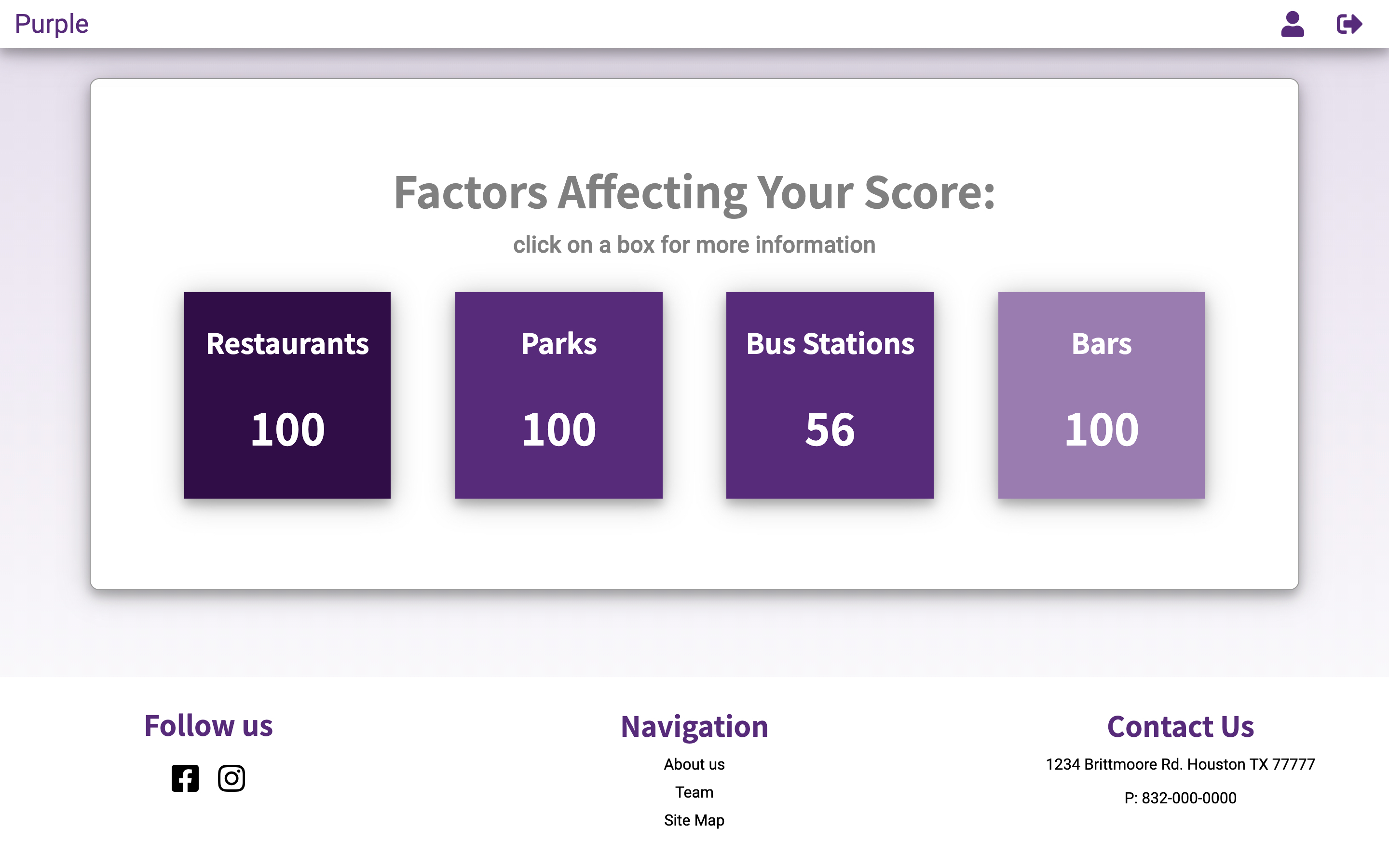Go to the About us link
This screenshot has height=868, width=1389.
694,764
